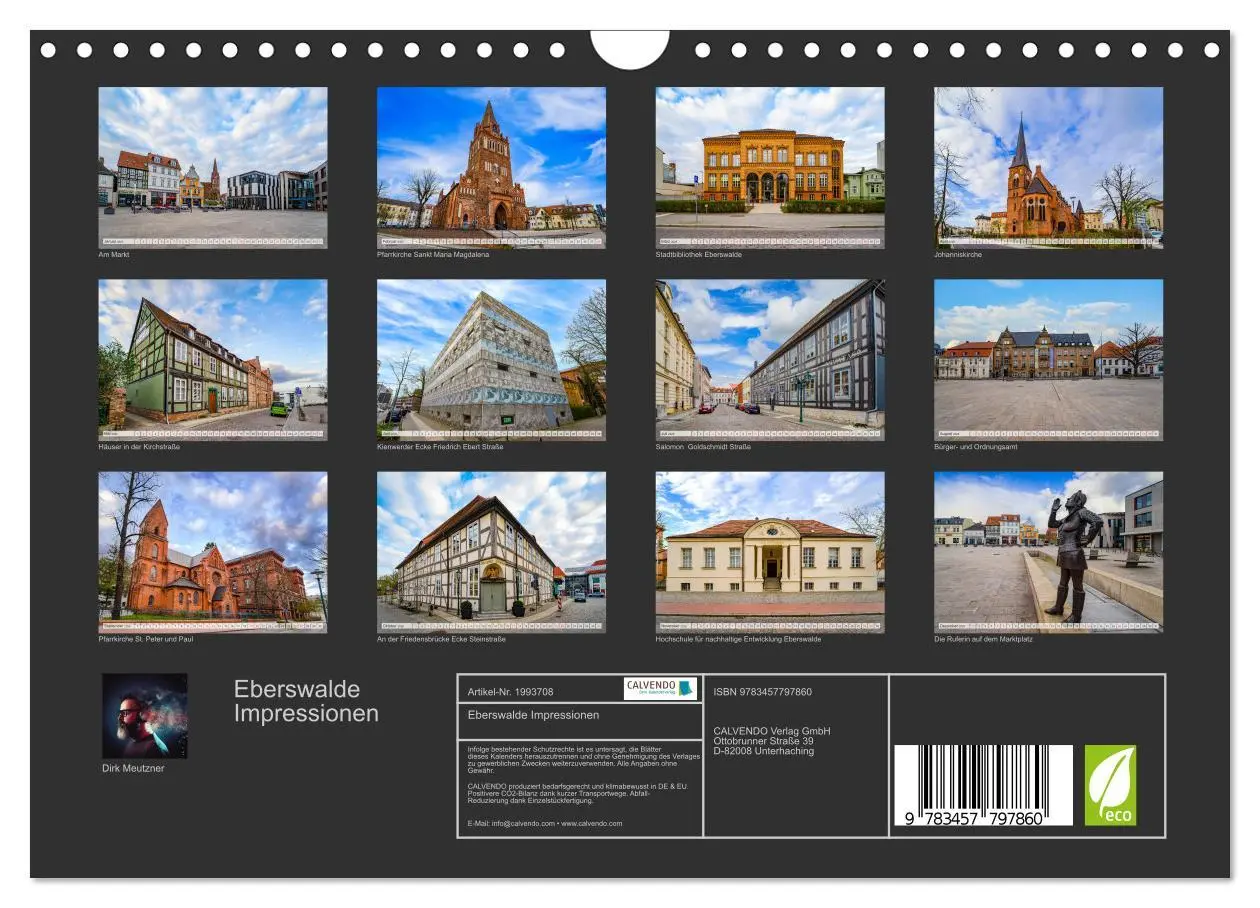Viewport: 1260px width, 908px height.
Task: Select the Bürger- und Ordnungsamt thumbnail
Action: (x=1047, y=360)
